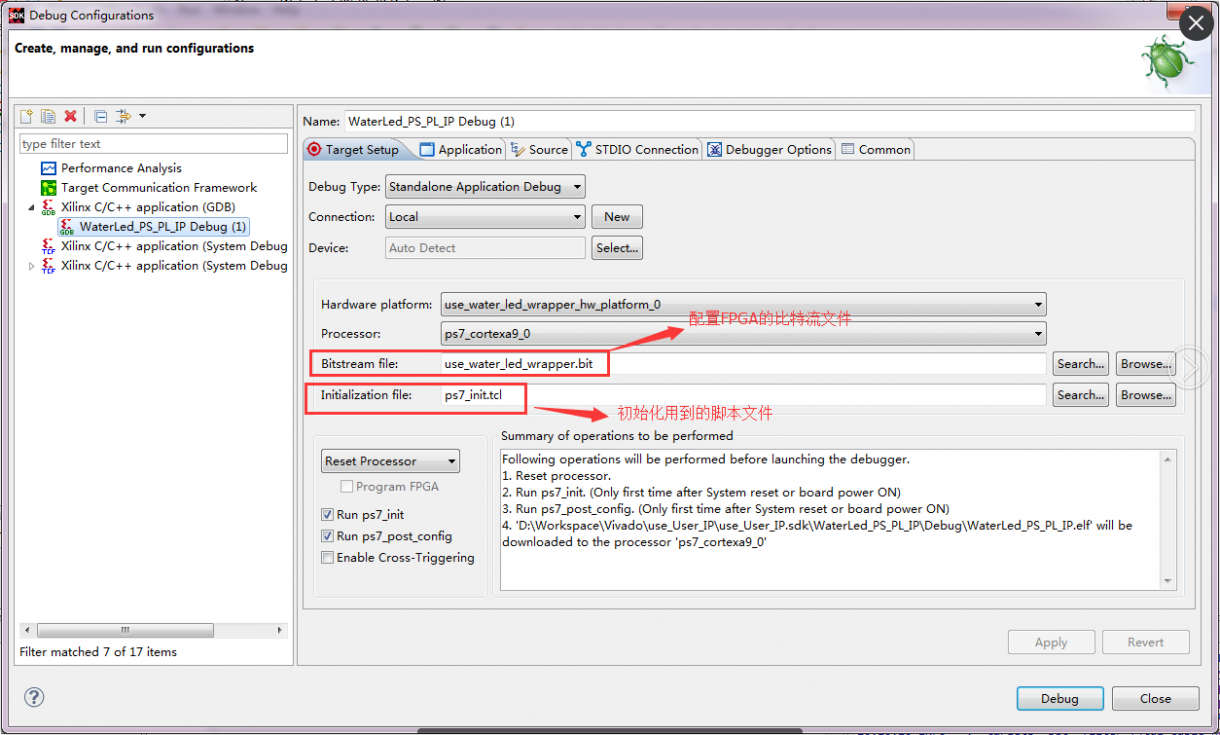1220x735 pixels.
Task: Click the Bitstream file text field
Action: pyautogui.click(x=744, y=364)
